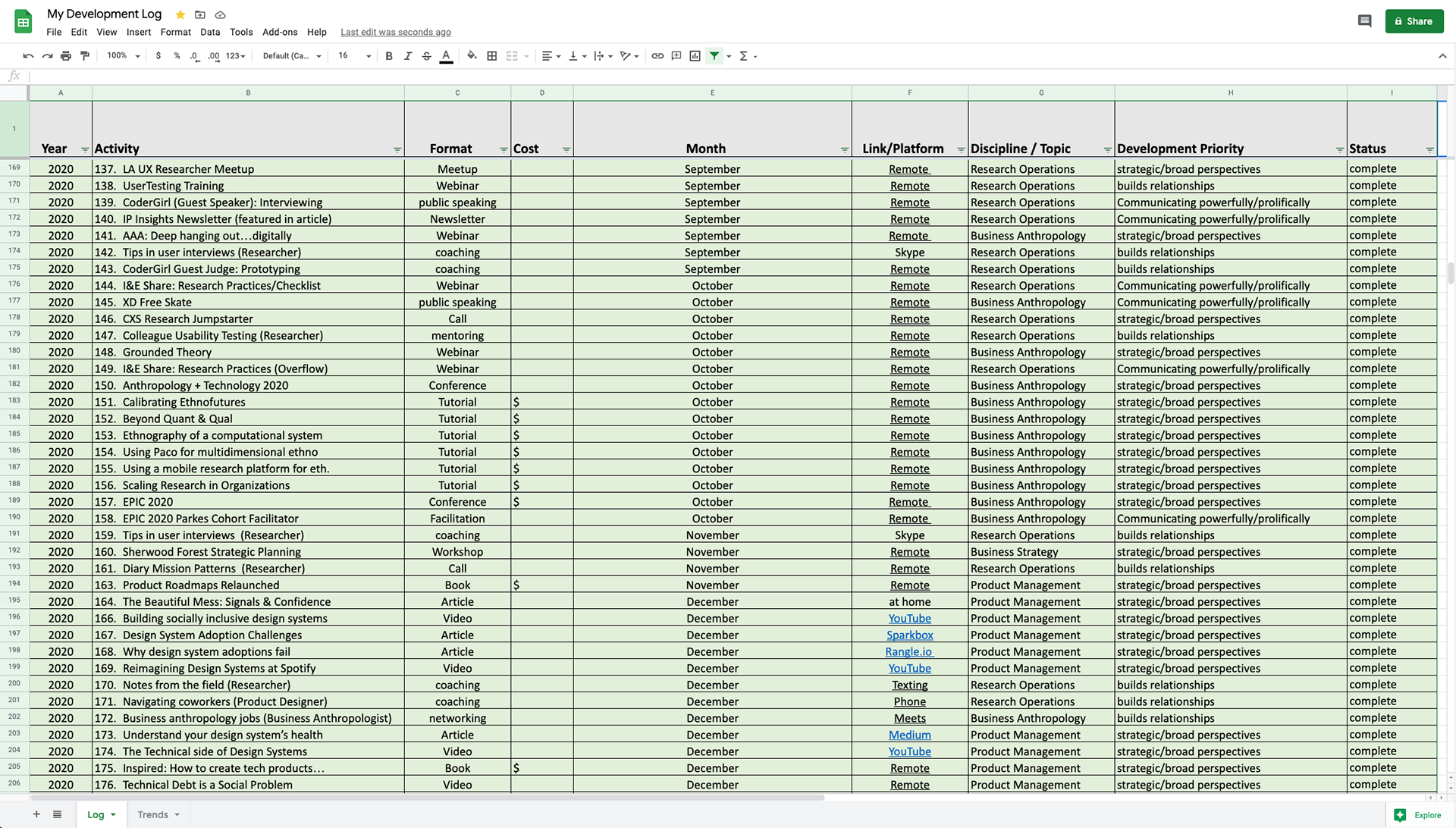Open the Insert menu
The height and width of the screenshot is (828, 1456).
point(139,32)
